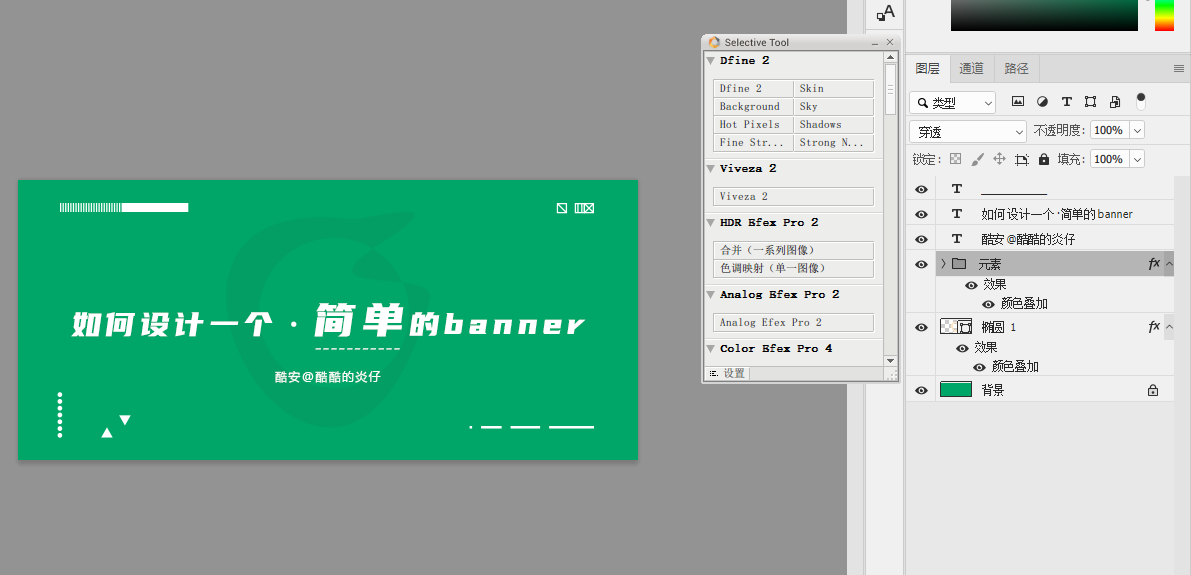Click the green hue spectrum strip

click(1164, 15)
